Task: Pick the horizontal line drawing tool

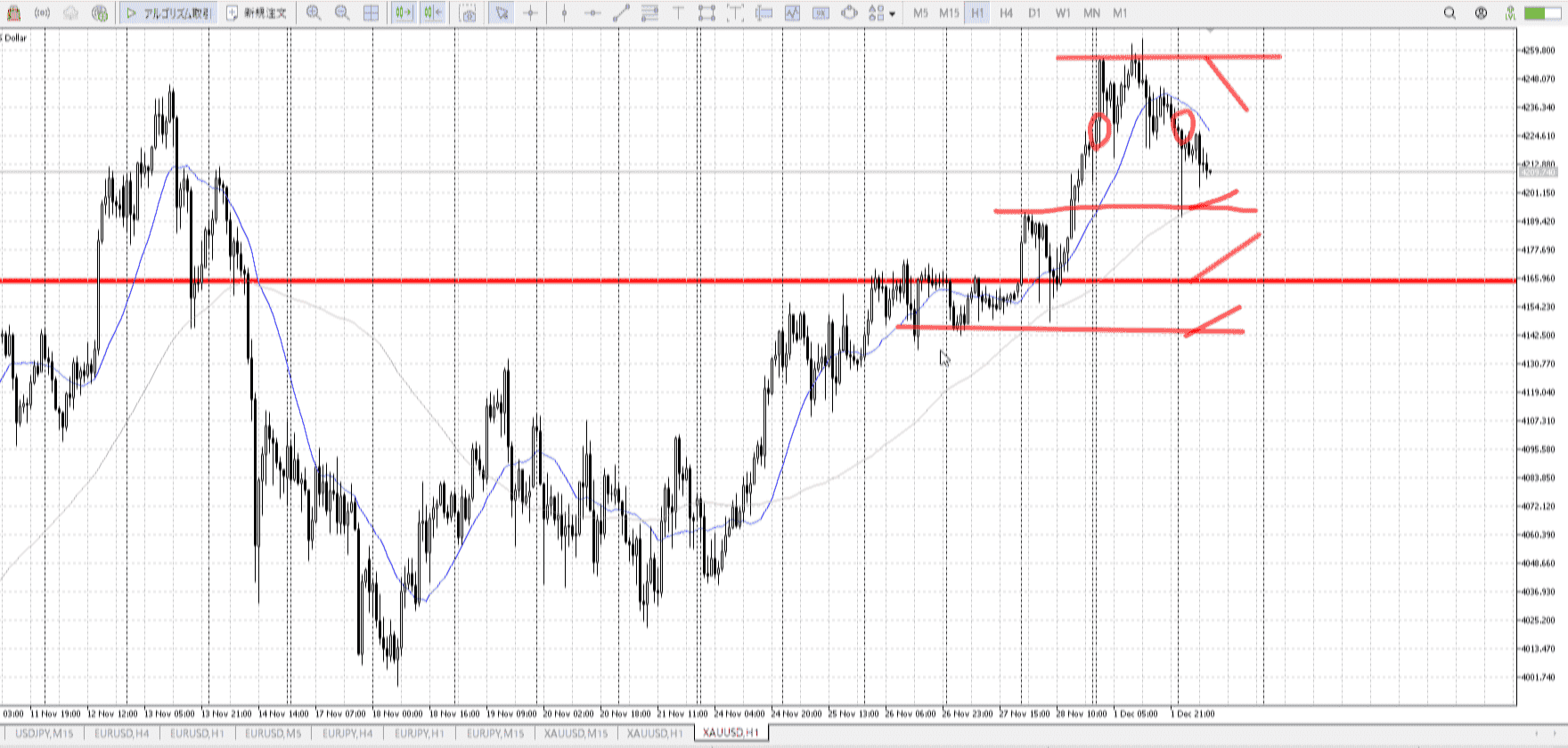Action: click(592, 13)
